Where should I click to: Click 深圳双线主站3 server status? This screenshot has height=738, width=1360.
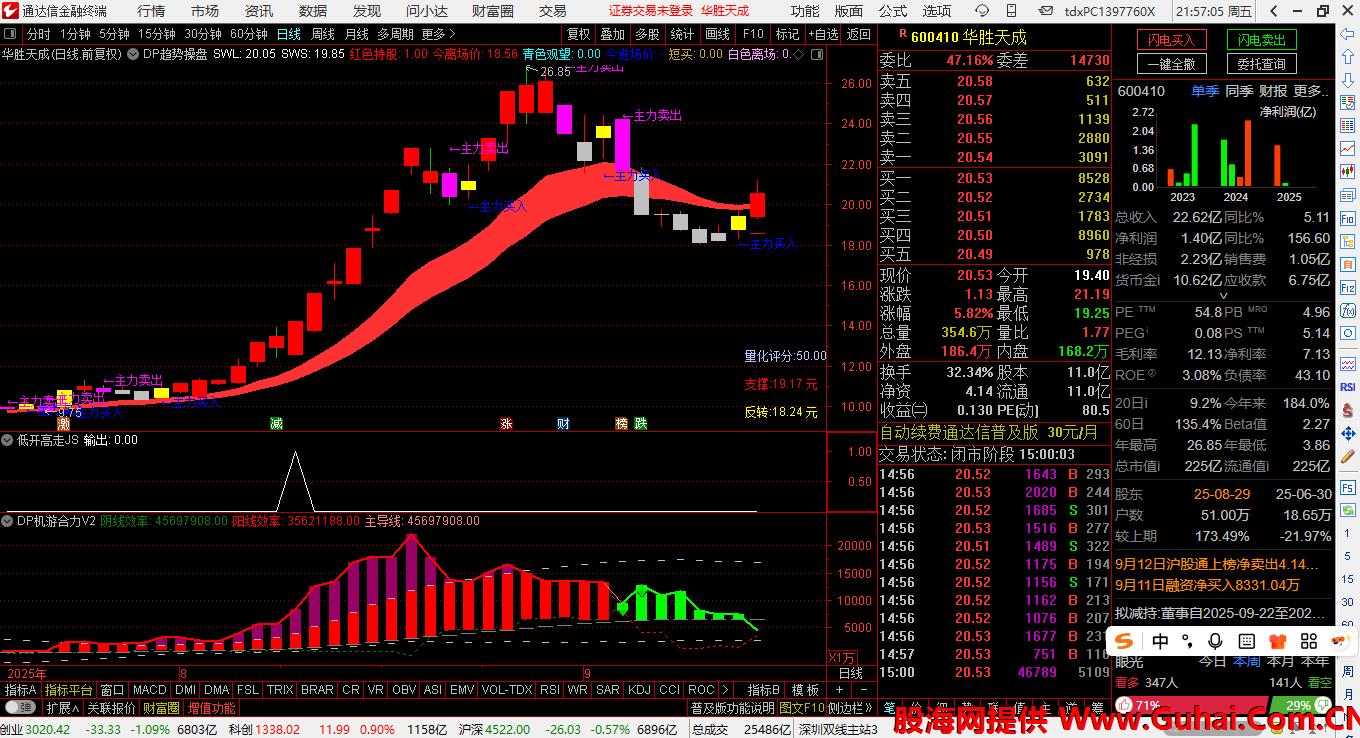point(837,730)
